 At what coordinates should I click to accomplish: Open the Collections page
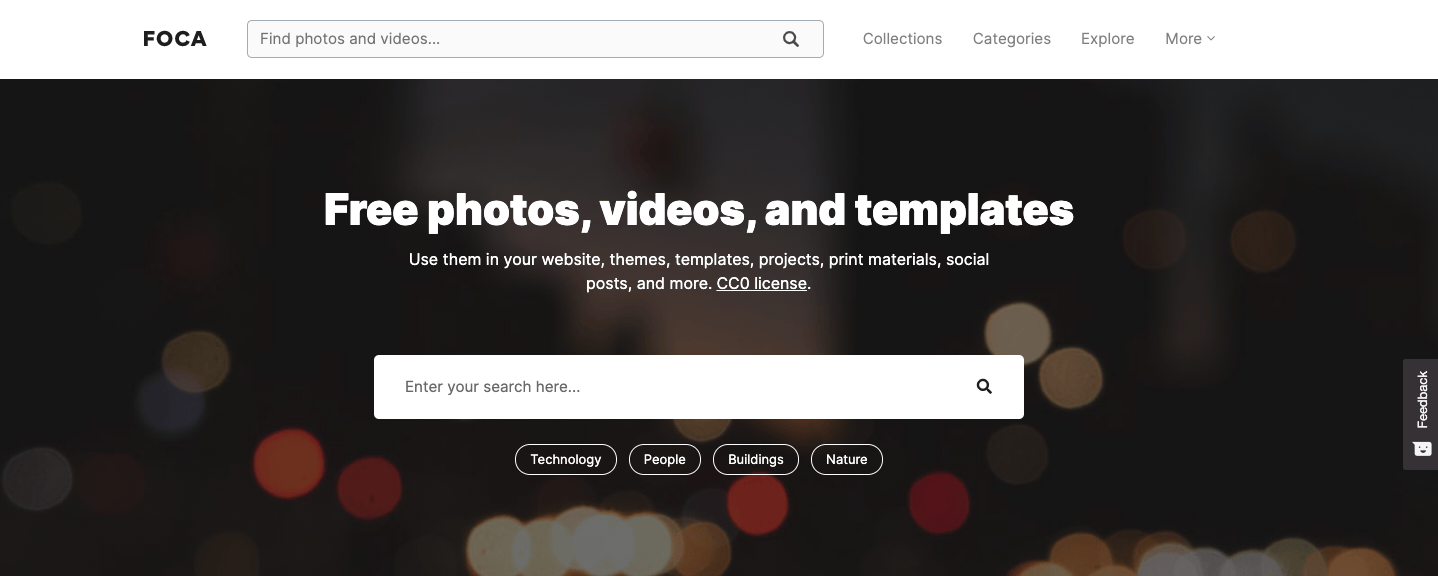pyautogui.click(x=902, y=39)
